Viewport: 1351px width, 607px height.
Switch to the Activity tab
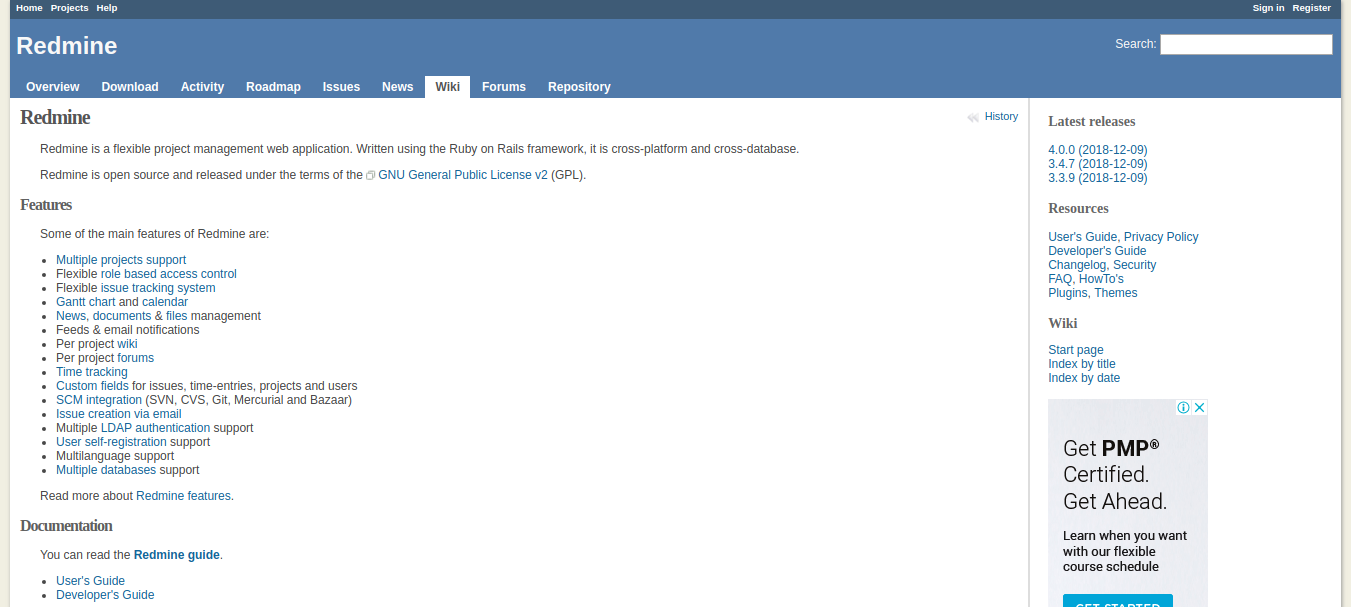click(x=202, y=87)
